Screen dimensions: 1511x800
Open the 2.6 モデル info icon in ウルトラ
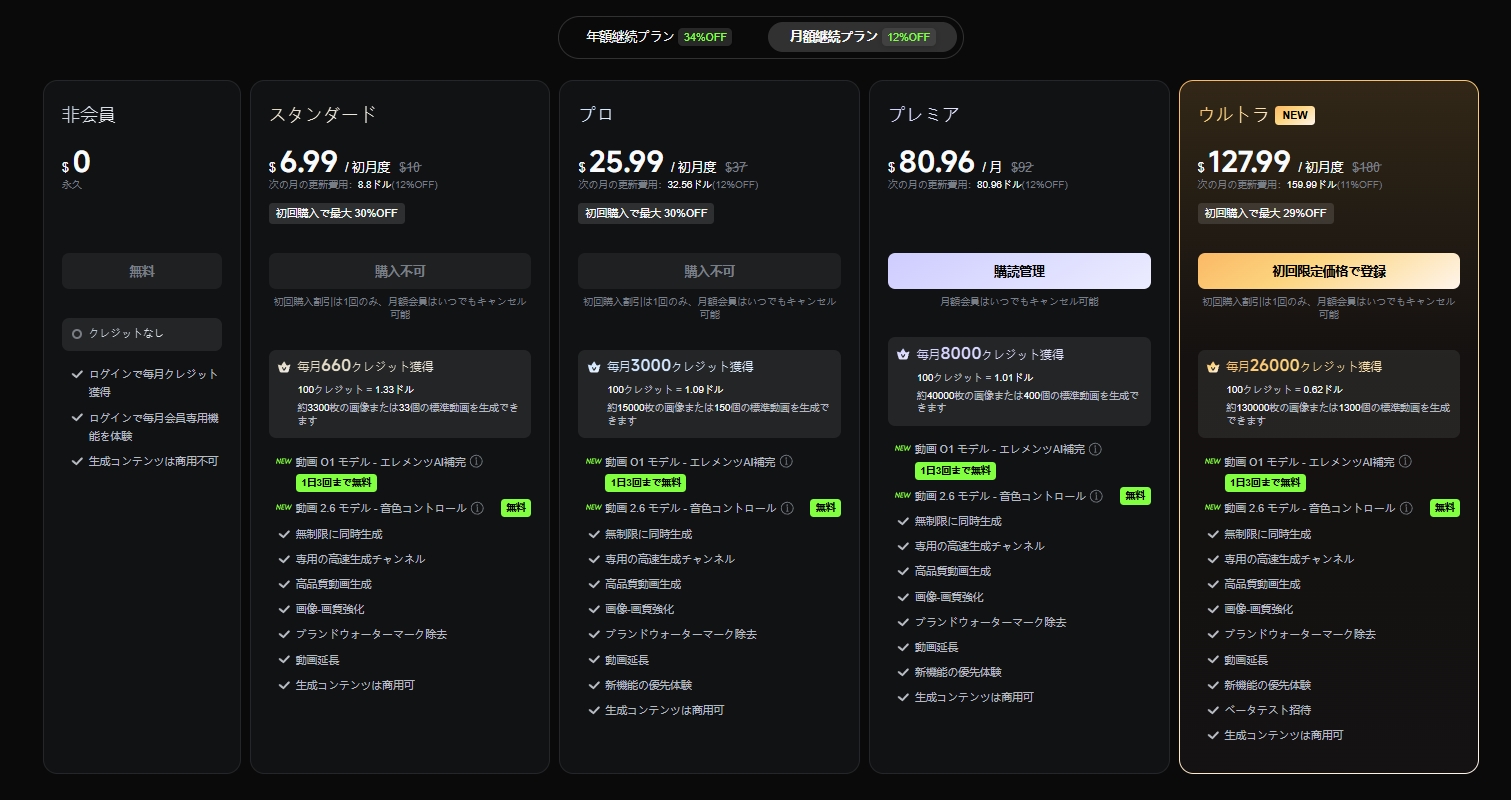pyautogui.click(x=1406, y=508)
